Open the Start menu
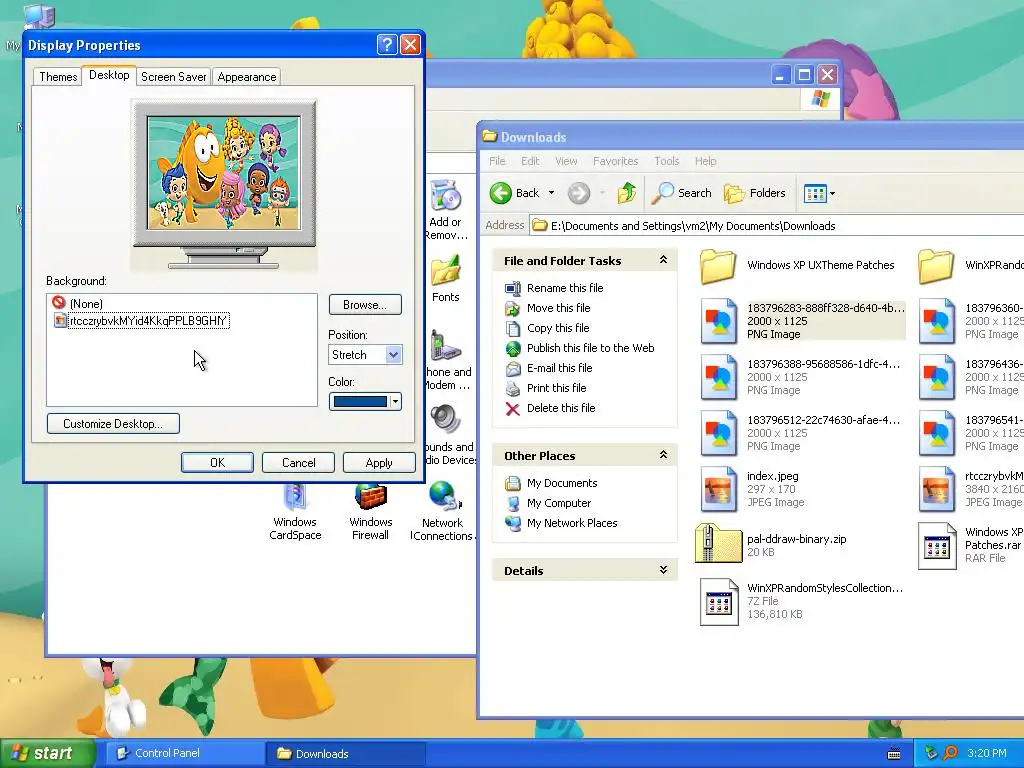The image size is (1024, 768). (46, 753)
